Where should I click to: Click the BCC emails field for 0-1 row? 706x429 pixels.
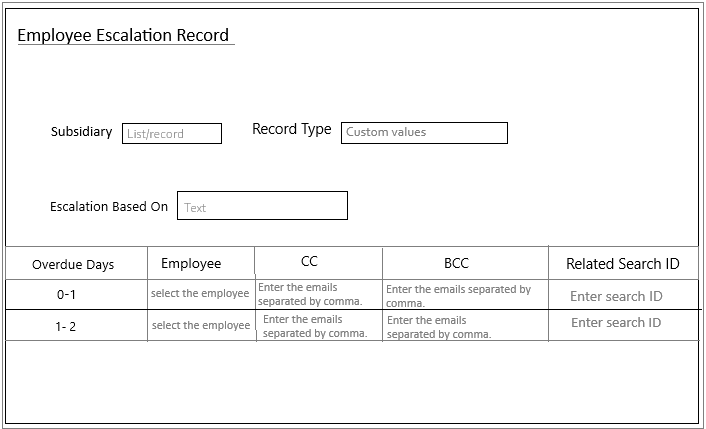pyautogui.click(x=465, y=295)
